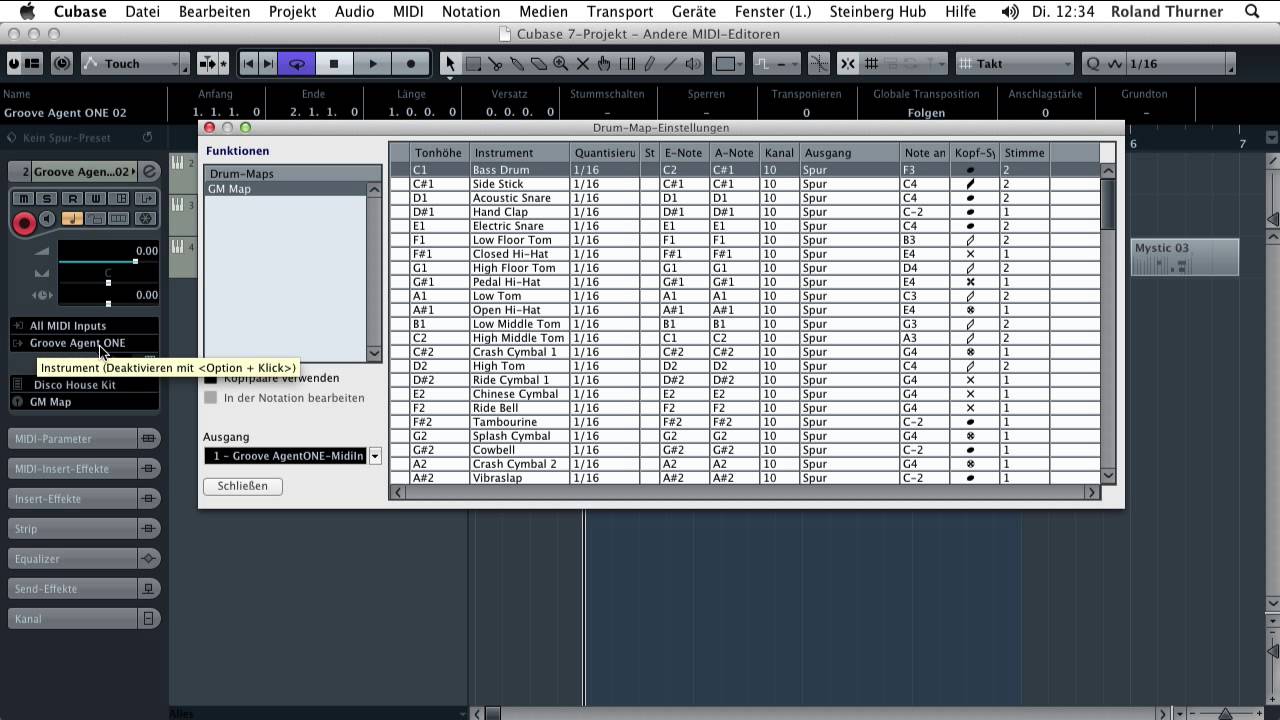This screenshot has width=1280, height=720.
Task: Click the transport Play button
Action: pyautogui.click(x=372, y=64)
